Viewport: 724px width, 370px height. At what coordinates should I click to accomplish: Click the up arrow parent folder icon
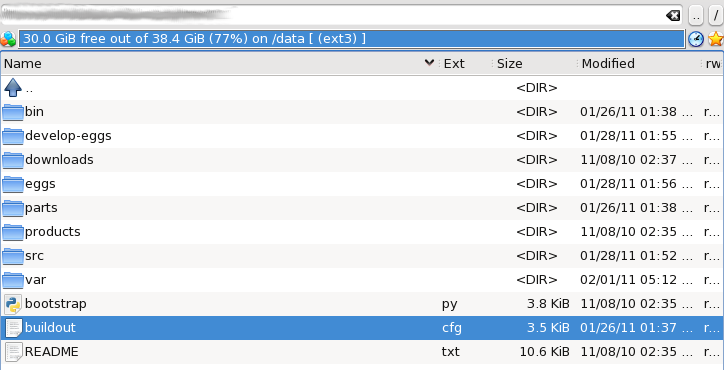pos(12,87)
